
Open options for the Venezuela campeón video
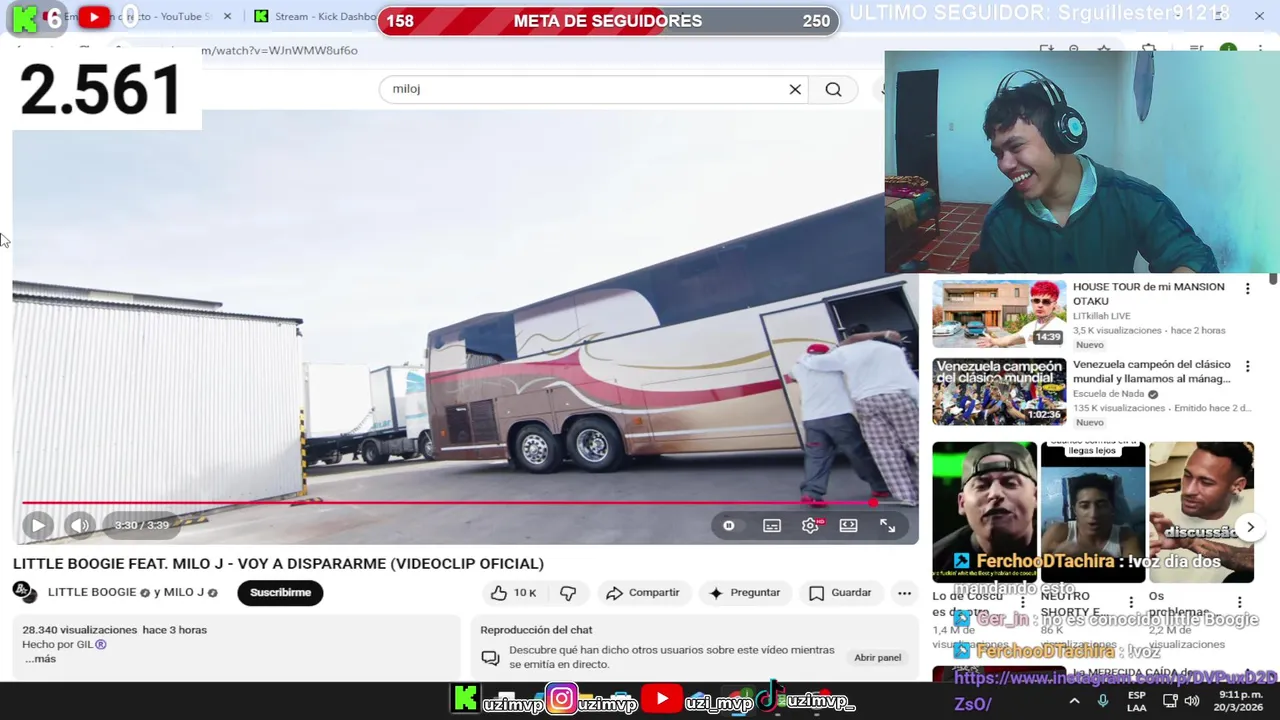(1247, 367)
